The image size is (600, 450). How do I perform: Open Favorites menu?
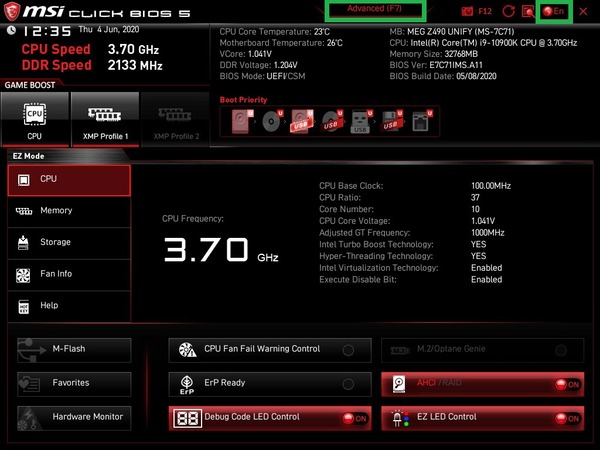coord(74,384)
